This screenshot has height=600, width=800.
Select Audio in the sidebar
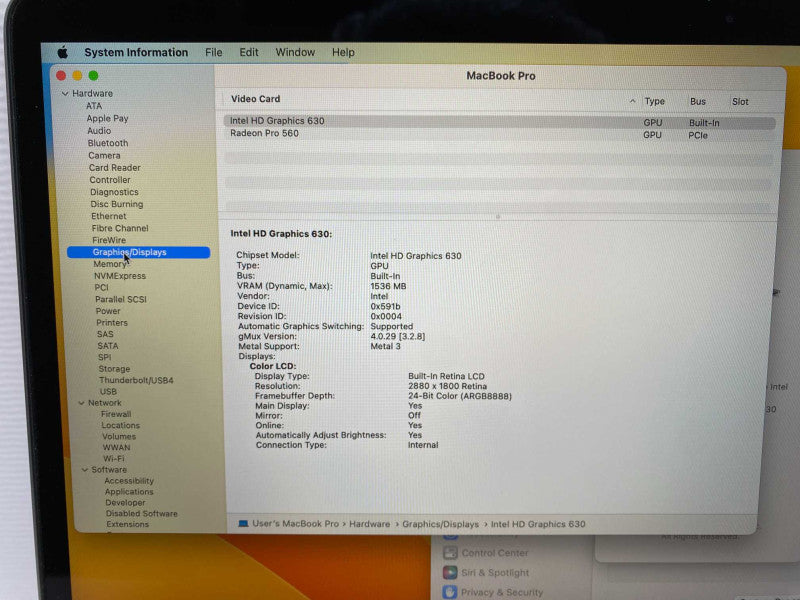coord(99,131)
